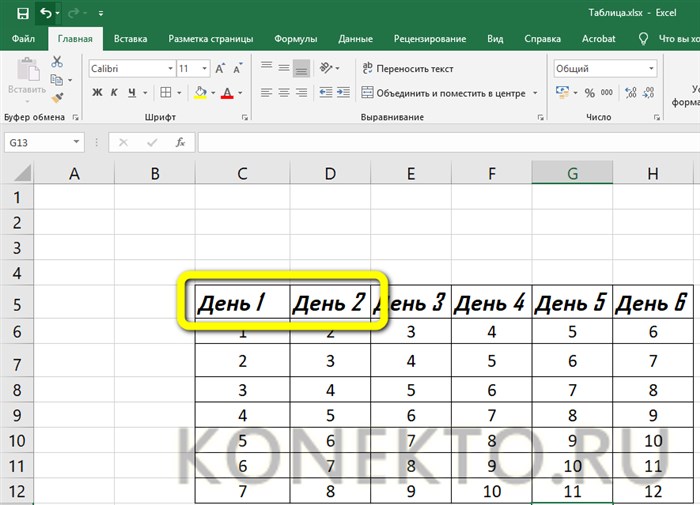Apply thousands separator 000 style
The height and width of the screenshot is (505, 700).
pos(607,92)
